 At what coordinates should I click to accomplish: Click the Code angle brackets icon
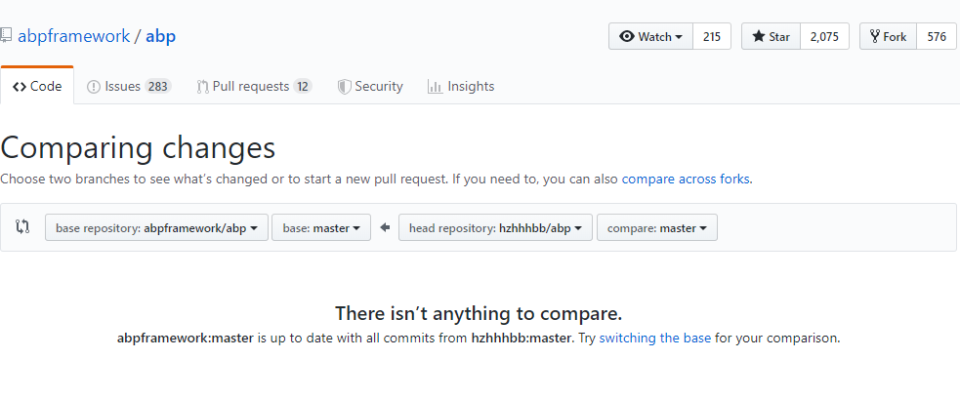point(20,87)
